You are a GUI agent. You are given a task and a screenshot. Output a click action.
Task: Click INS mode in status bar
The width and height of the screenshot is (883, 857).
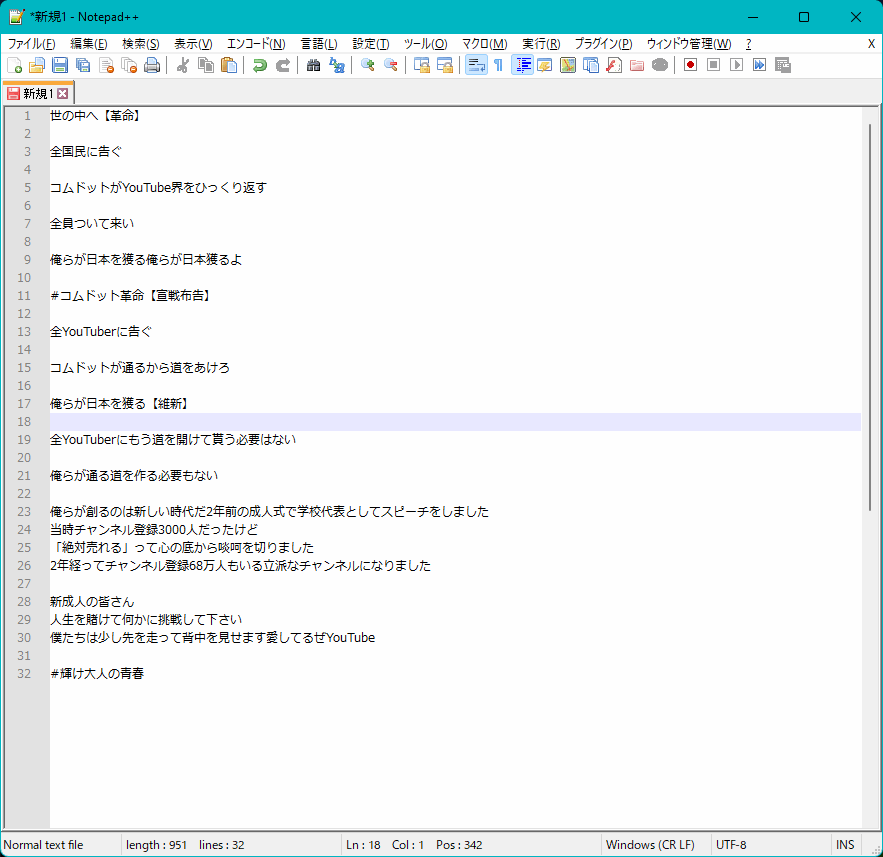coord(845,845)
